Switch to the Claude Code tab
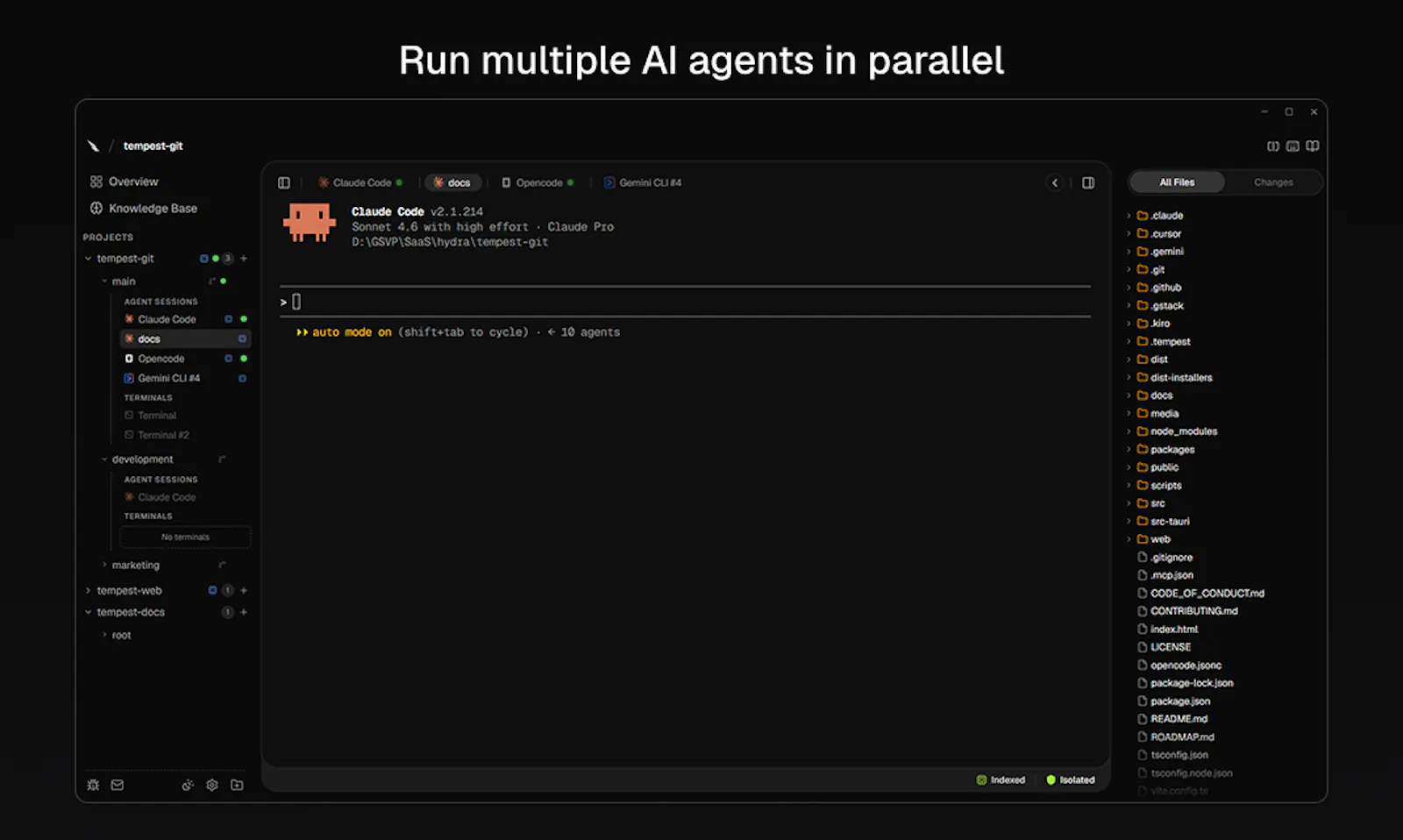Screen dimensions: 1403x840 [x=360, y=182]
